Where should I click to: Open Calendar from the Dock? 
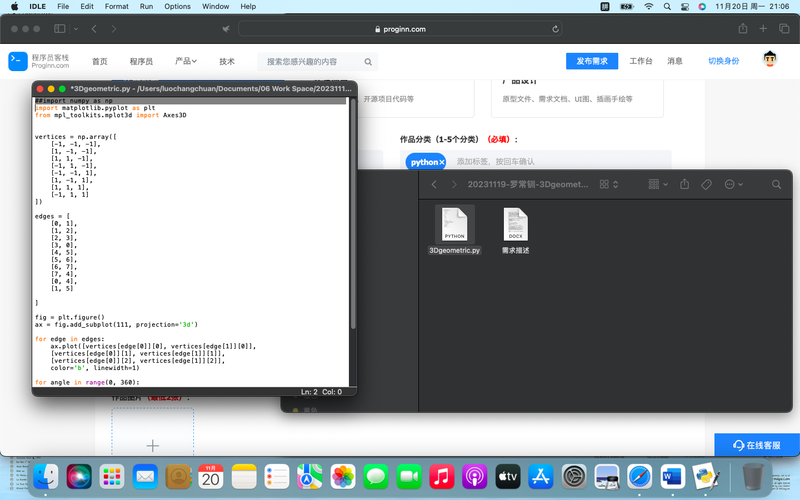(211, 477)
